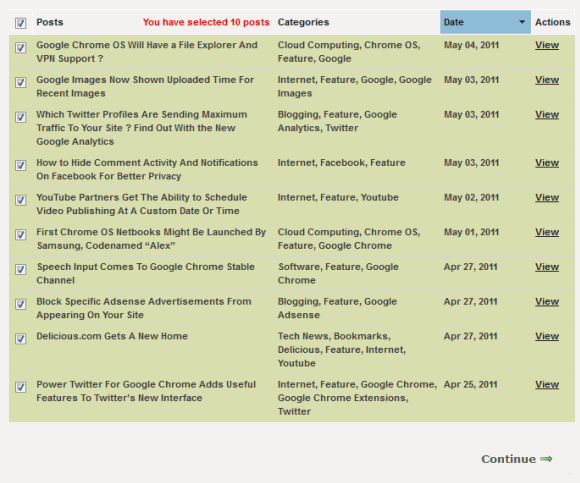
Task: Uncheck the First Chrome OS Netbooks post
Action: click(21, 234)
